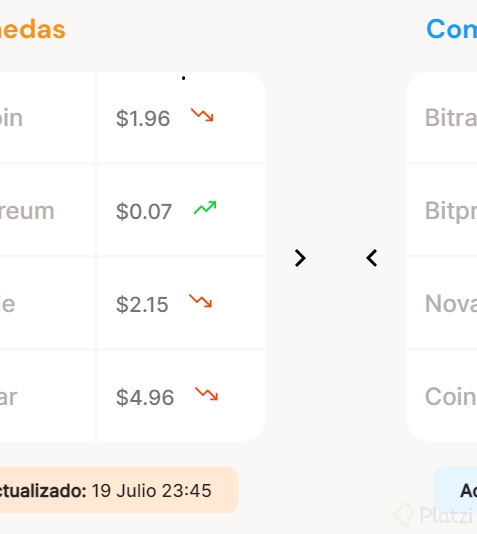
Task: Click the orange heading ending in 'edas'
Action: pyautogui.click(x=33, y=29)
